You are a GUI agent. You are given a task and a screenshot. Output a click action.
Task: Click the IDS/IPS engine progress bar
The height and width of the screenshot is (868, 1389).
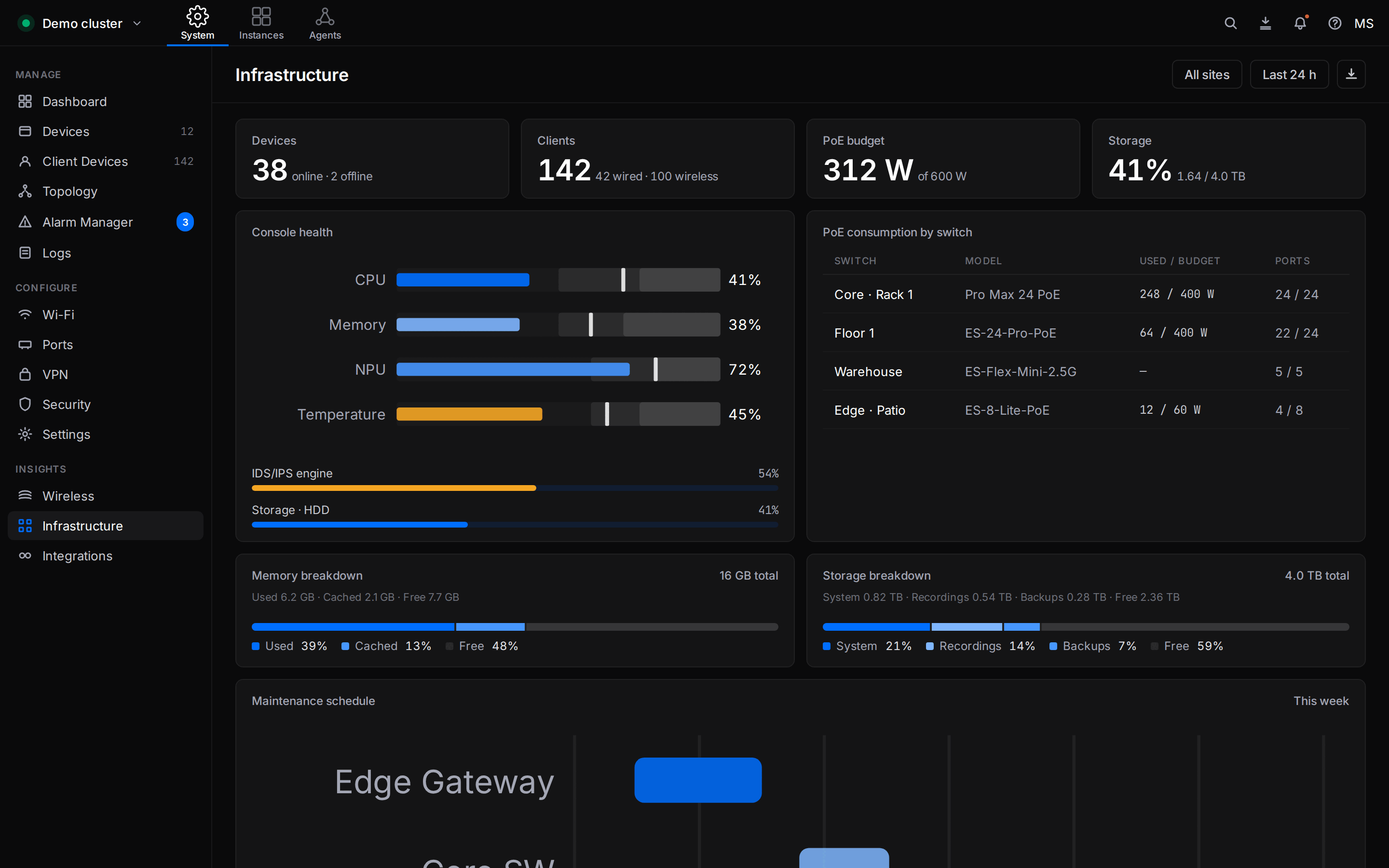pyautogui.click(x=515, y=488)
